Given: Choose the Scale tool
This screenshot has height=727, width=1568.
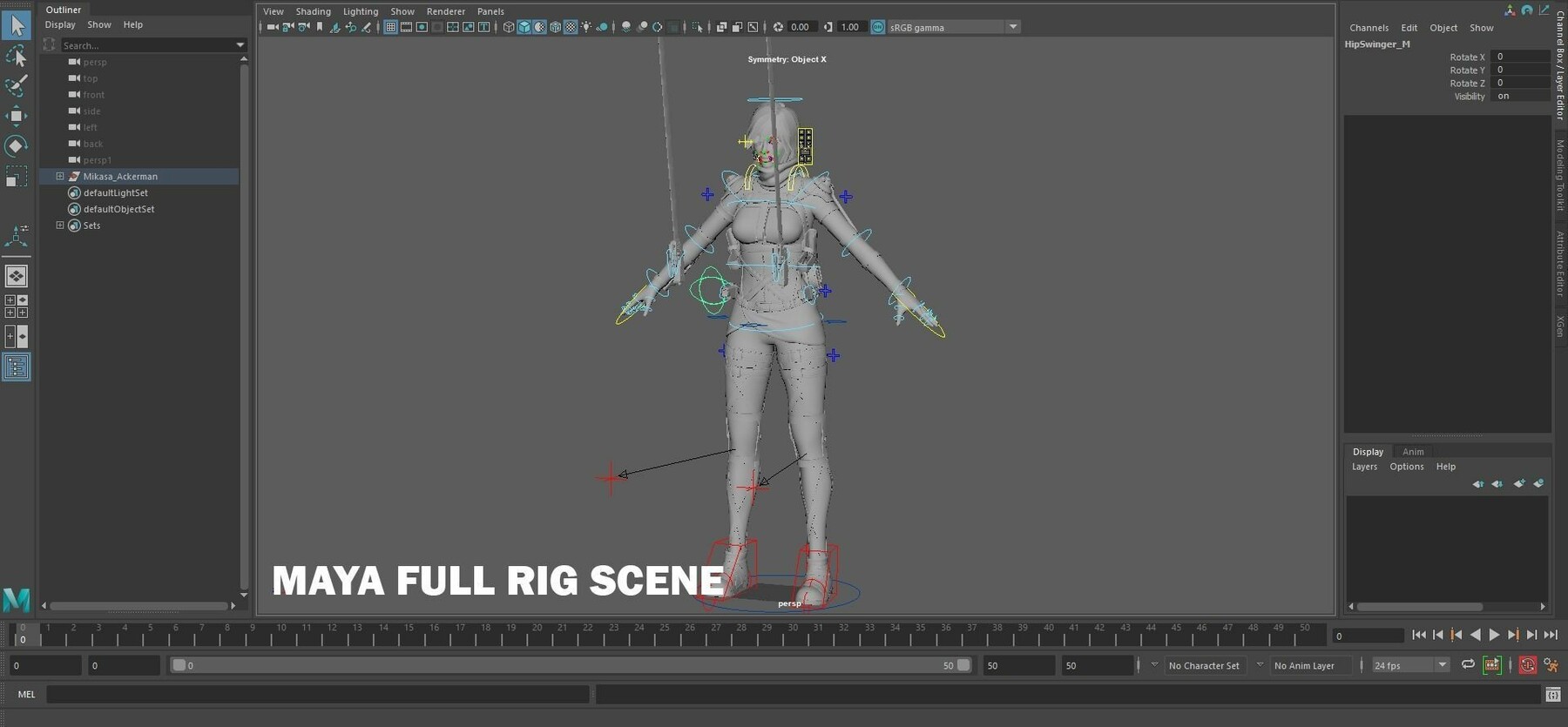Looking at the screenshot, I should (16, 177).
